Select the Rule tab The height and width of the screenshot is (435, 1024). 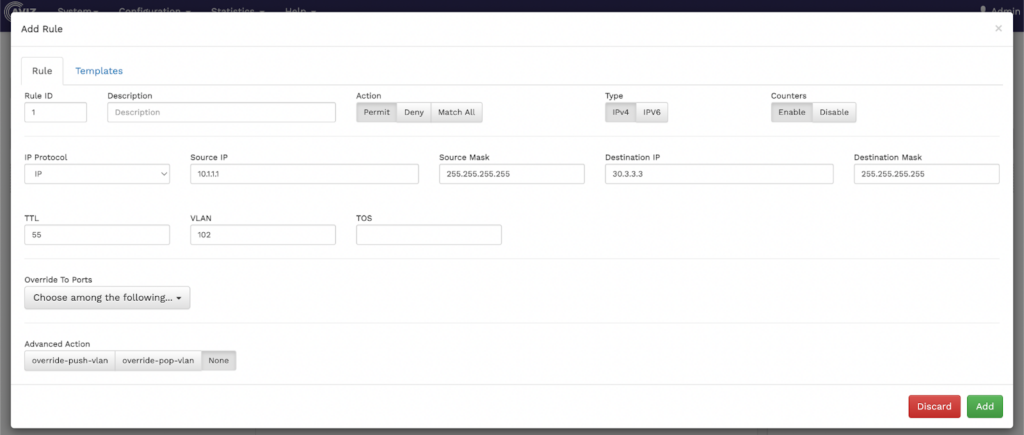42,71
